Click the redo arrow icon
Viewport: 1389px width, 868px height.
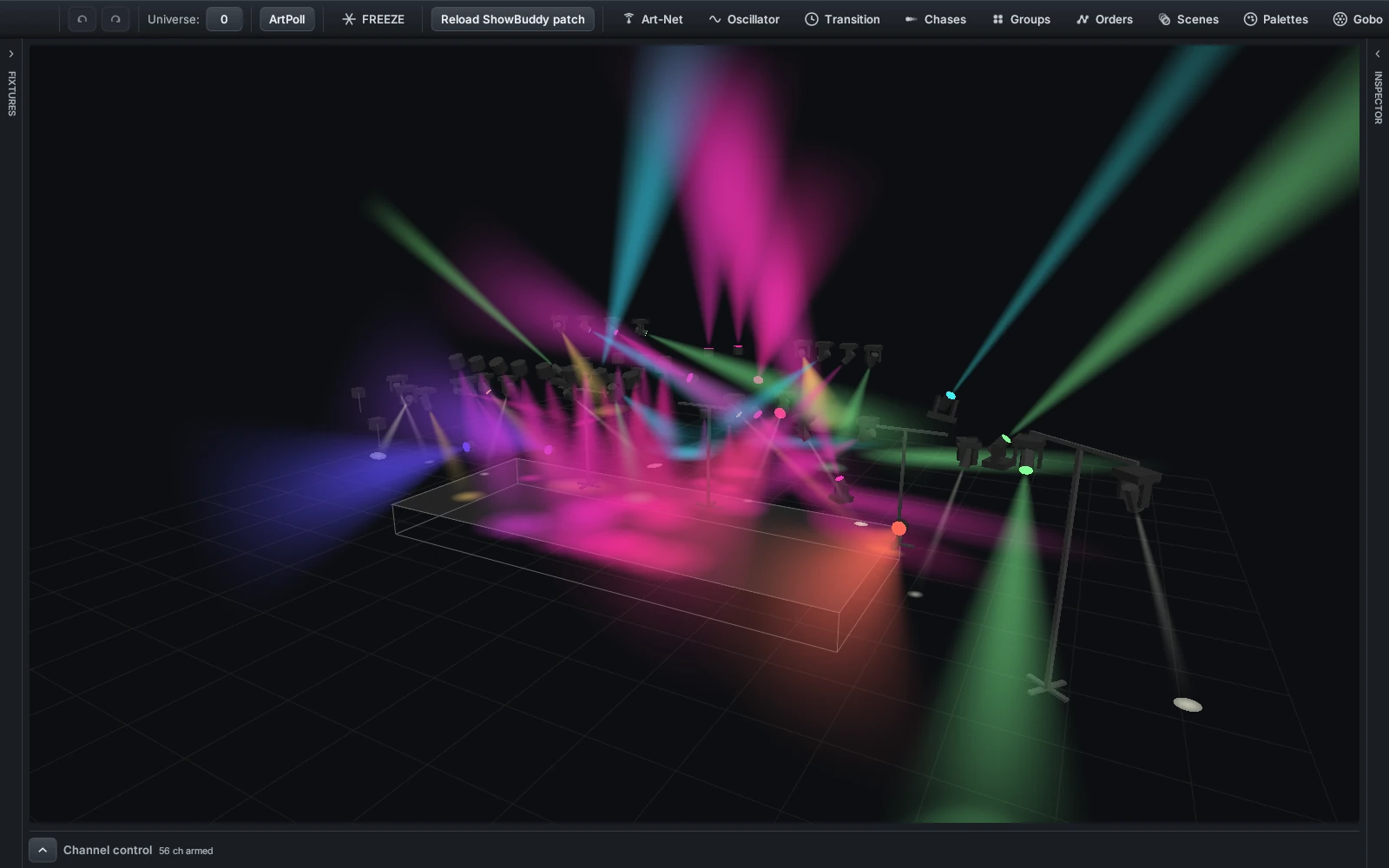[115, 19]
